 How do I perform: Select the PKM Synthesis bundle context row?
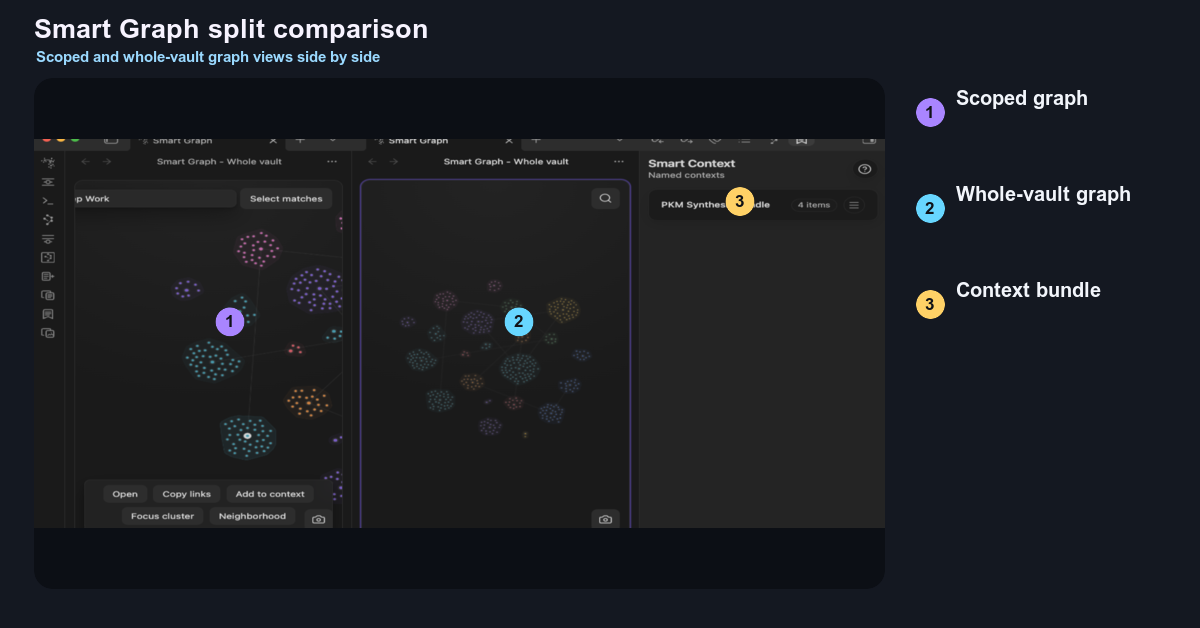point(763,205)
